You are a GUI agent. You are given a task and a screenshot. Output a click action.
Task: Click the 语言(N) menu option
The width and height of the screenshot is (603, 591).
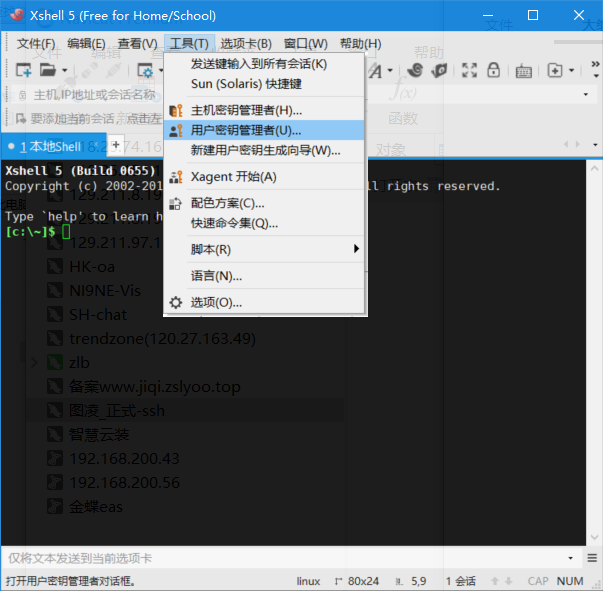click(x=216, y=276)
